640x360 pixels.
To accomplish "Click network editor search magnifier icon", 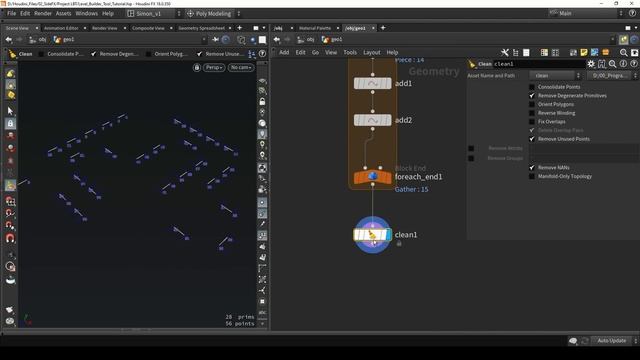I will click(623, 53).
